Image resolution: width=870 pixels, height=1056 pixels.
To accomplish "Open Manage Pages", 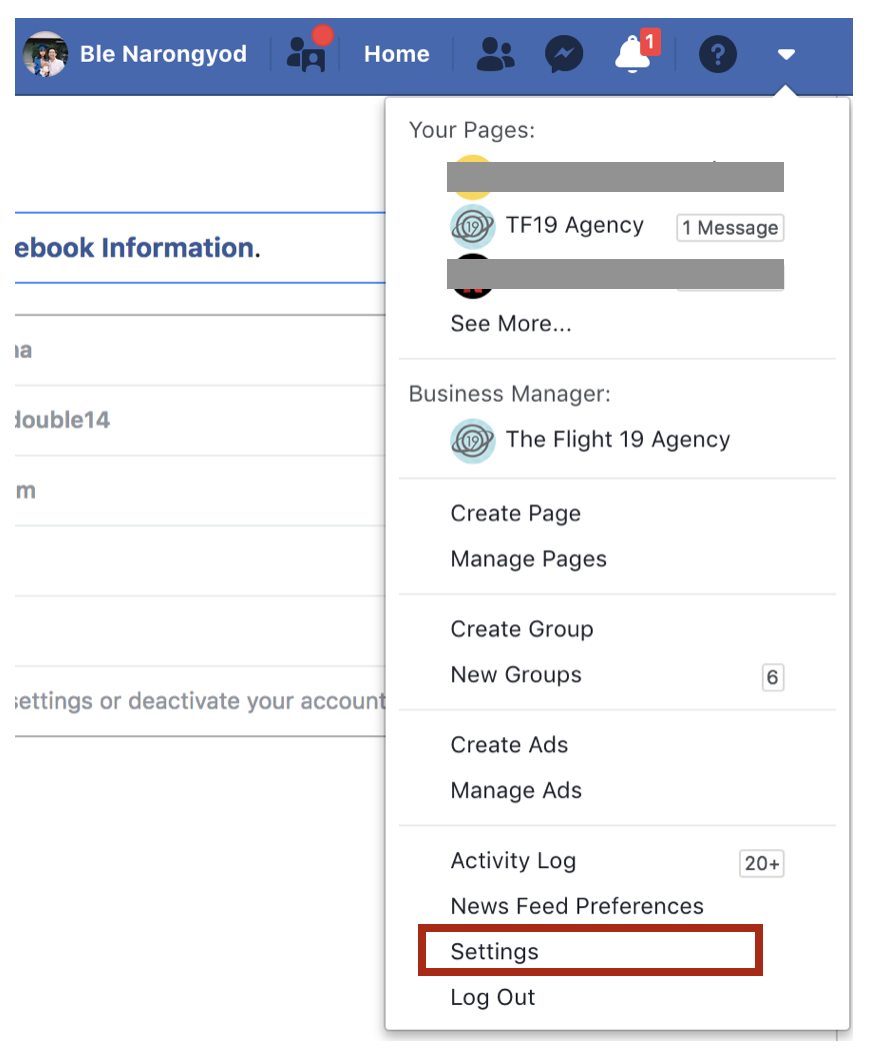I will point(529,559).
